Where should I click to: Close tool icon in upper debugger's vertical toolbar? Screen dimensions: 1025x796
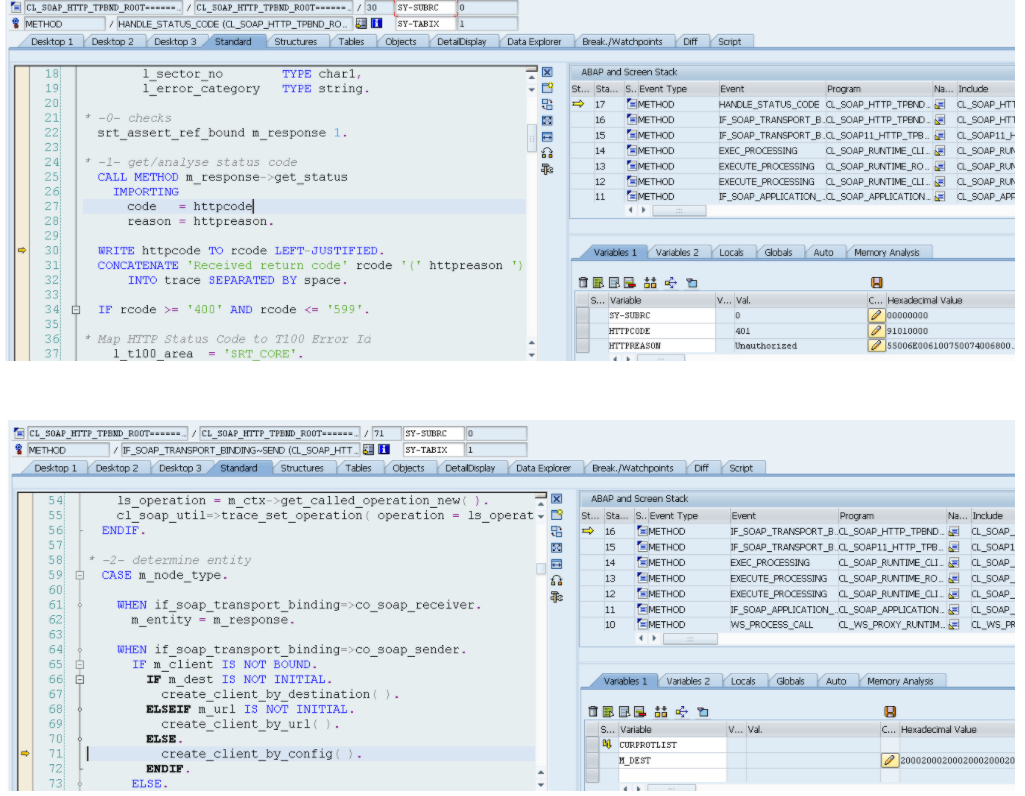547,73
